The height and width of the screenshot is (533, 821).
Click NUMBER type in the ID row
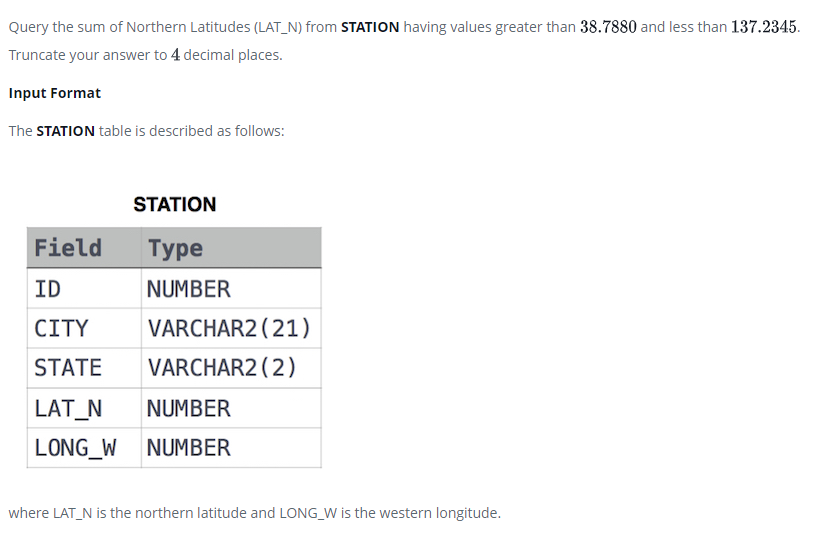(x=231, y=288)
